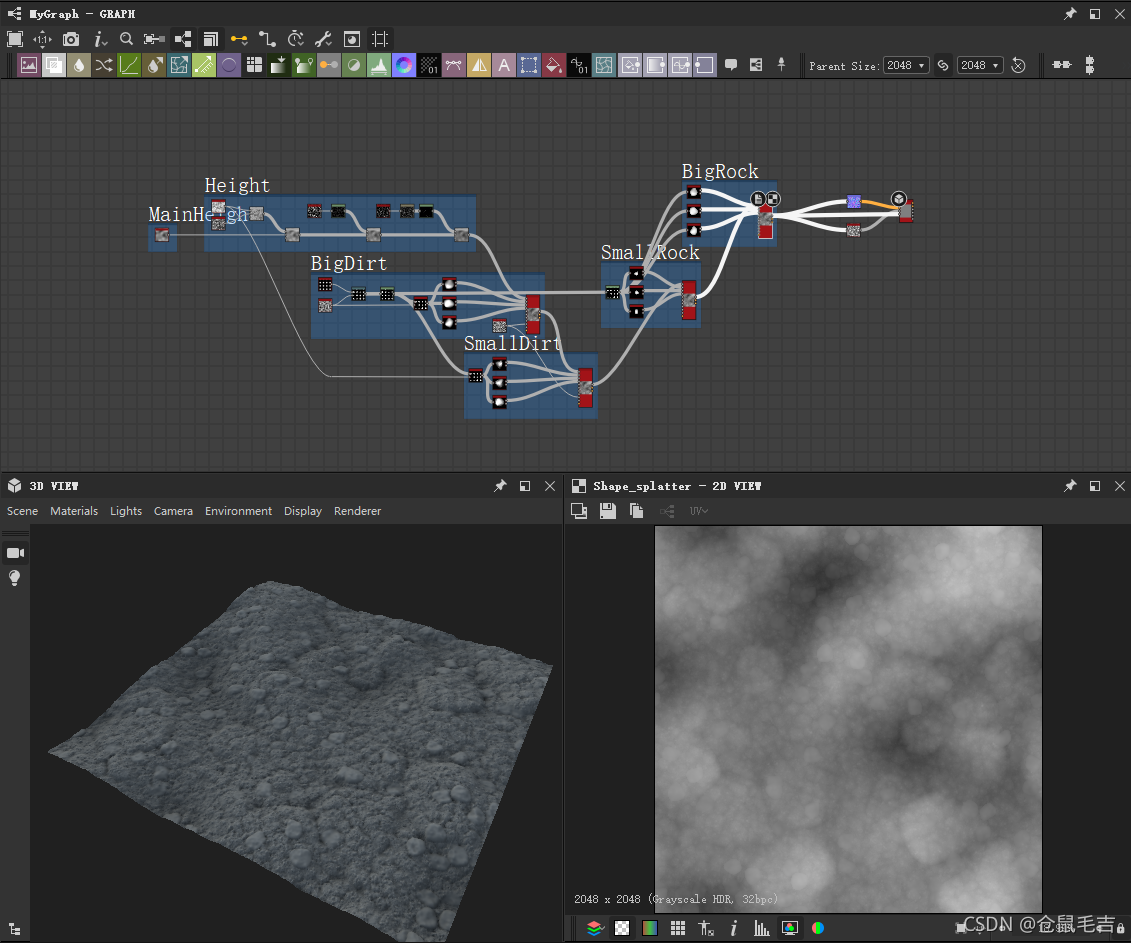Image resolution: width=1131 pixels, height=943 pixels.
Task: Open the Environment menu in 3D view
Action: tap(238, 511)
